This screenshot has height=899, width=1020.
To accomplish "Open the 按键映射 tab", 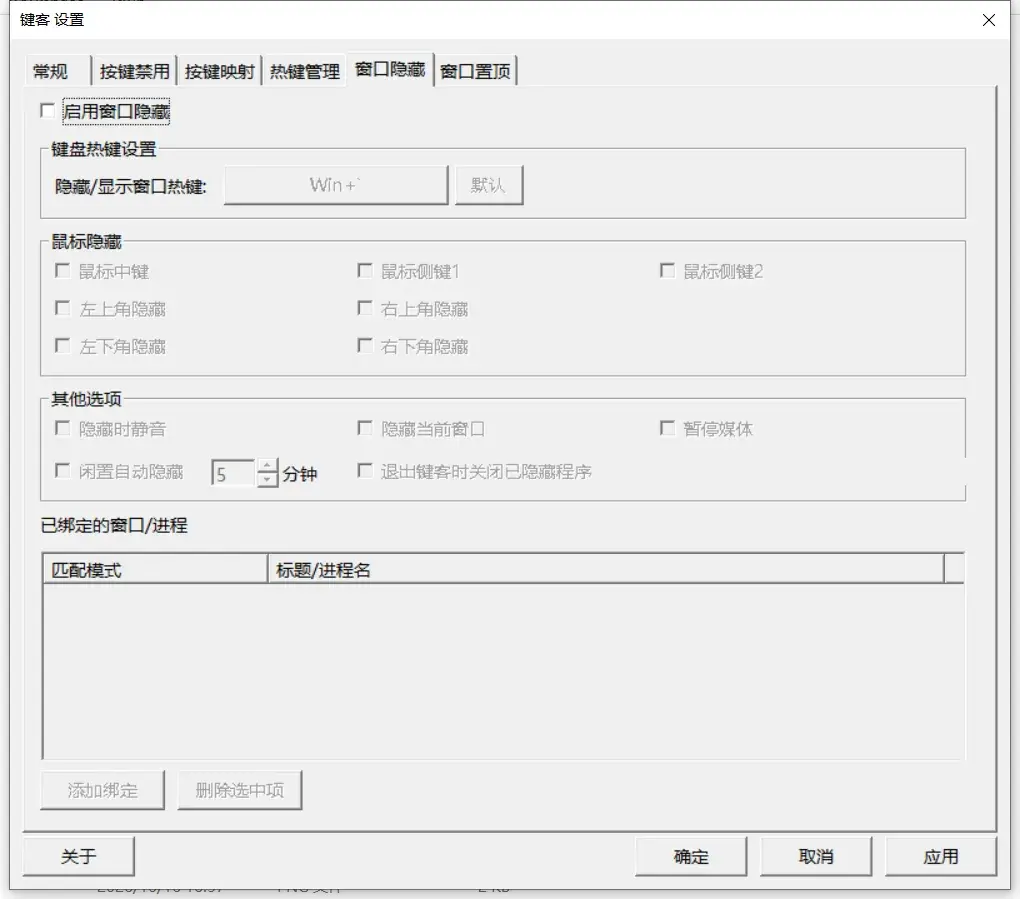I will (x=219, y=71).
